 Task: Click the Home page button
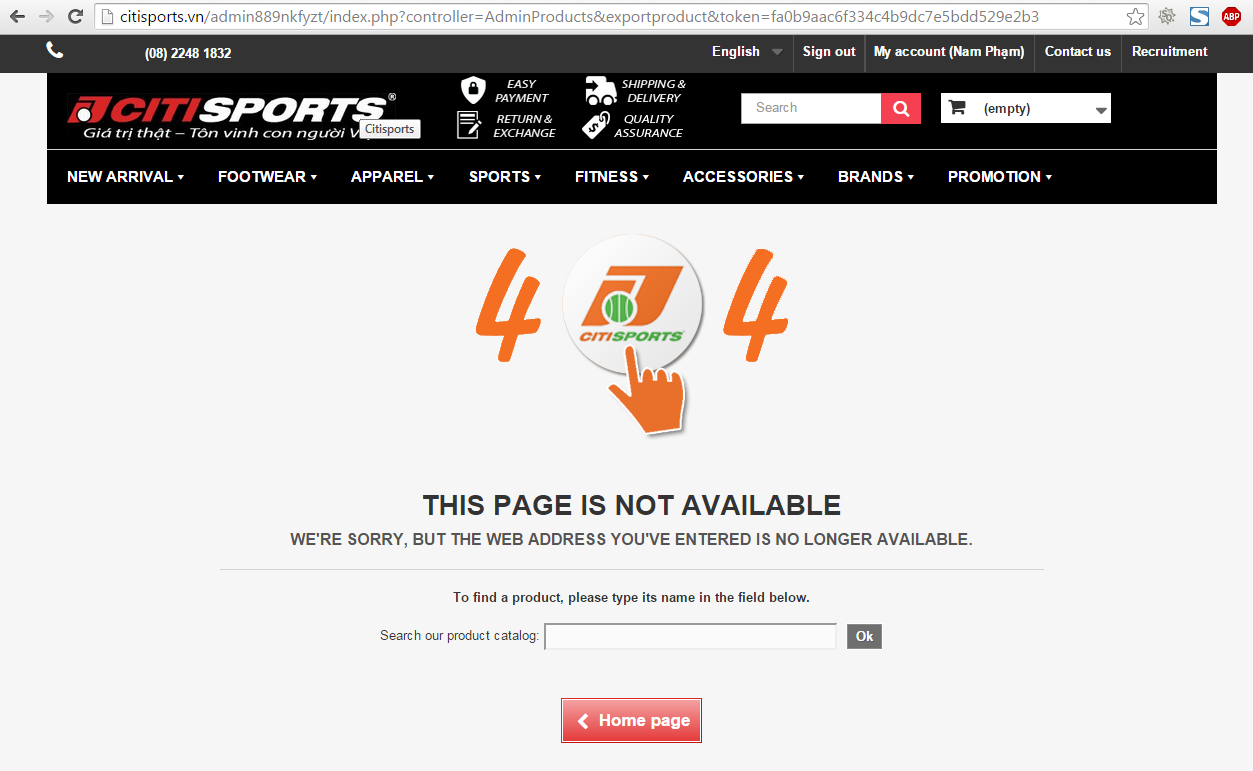[631, 720]
